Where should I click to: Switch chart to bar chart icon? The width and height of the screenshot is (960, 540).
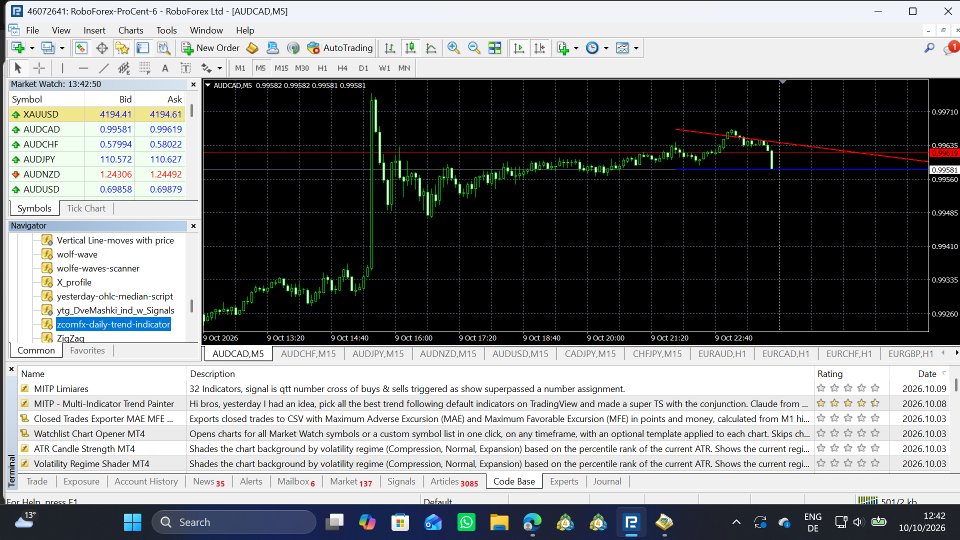389,48
